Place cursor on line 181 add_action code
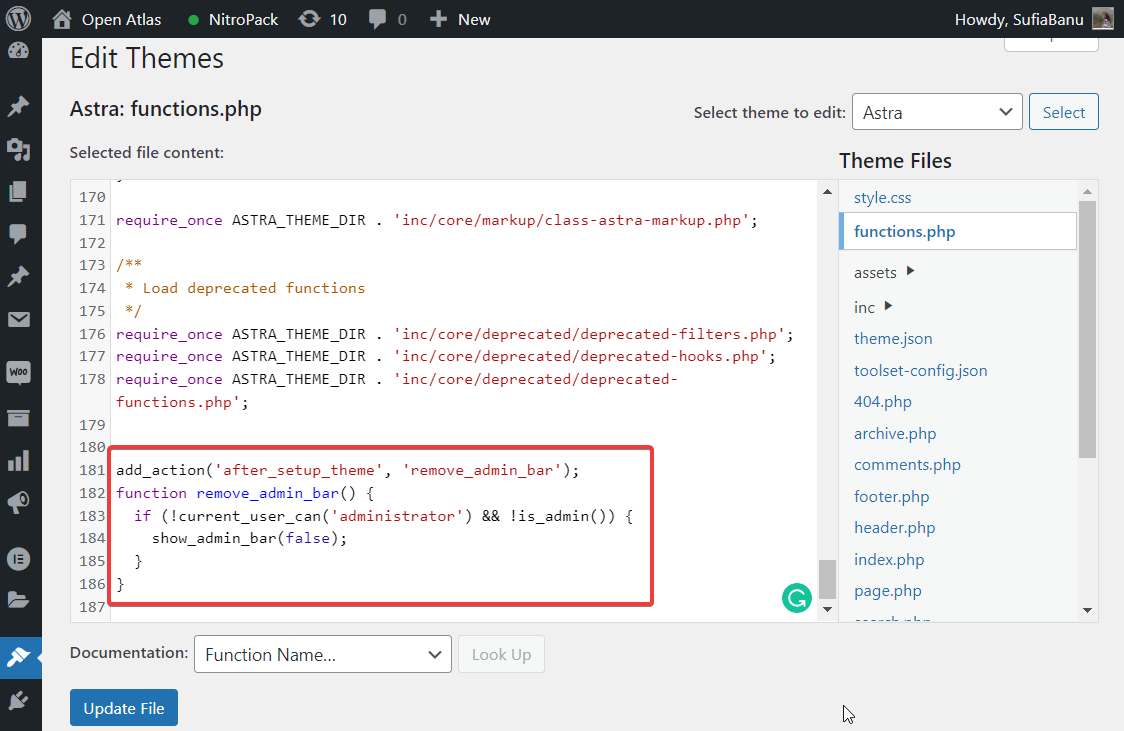This screenshot has height=731, width=1124. [348, 470]
